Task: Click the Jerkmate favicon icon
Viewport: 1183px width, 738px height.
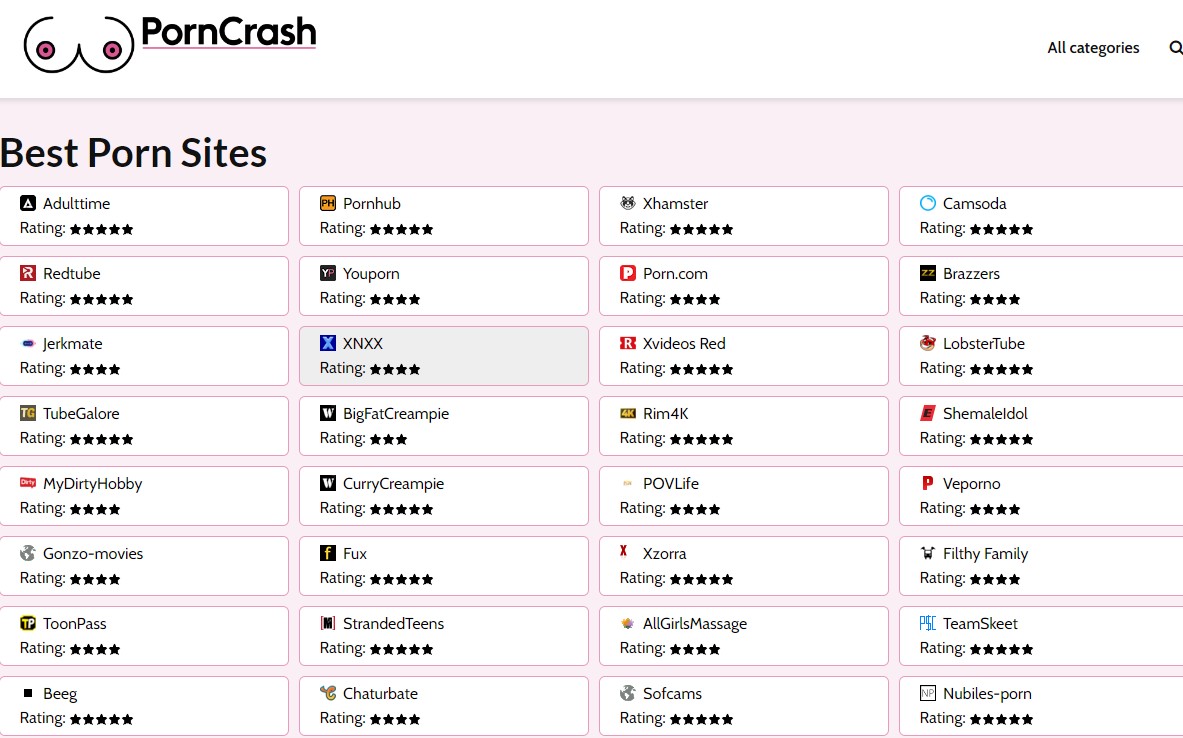Action: 28,343
